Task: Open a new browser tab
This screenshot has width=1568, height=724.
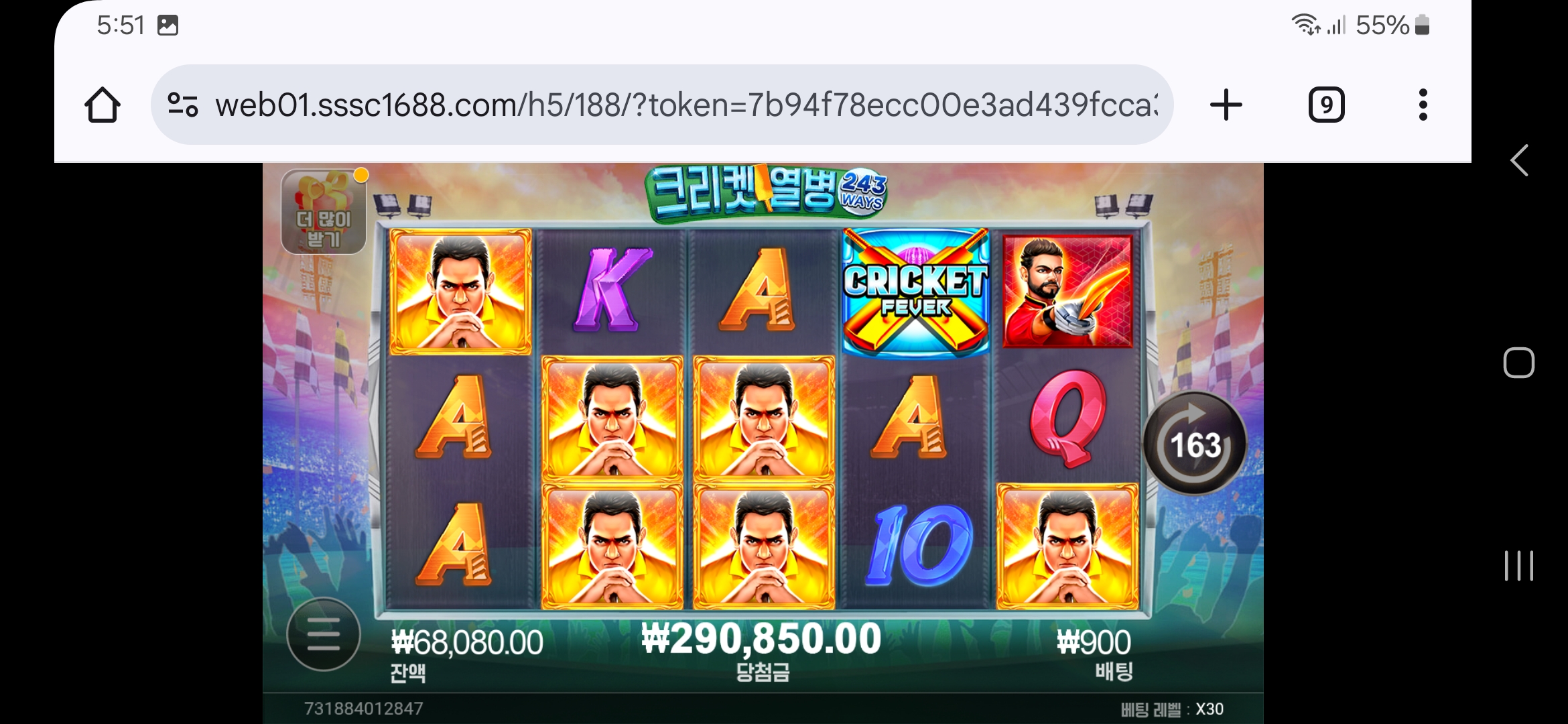Action: [x=1226, y=105]
